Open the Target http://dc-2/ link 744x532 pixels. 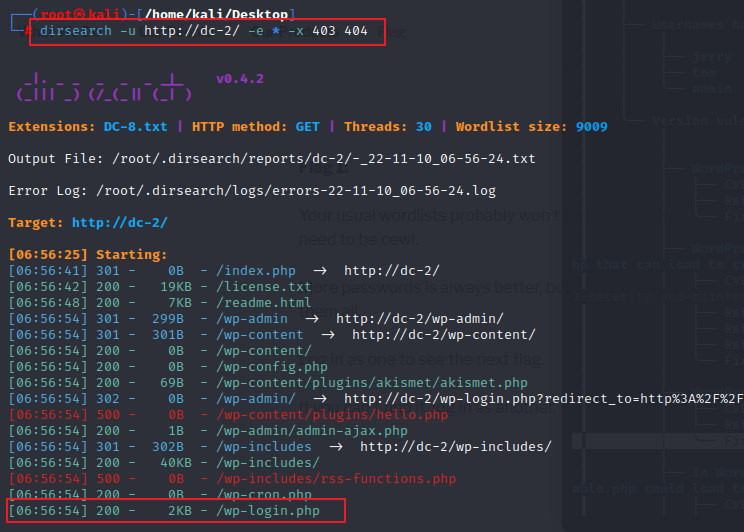pyautogui.click(x=119, y=222)
